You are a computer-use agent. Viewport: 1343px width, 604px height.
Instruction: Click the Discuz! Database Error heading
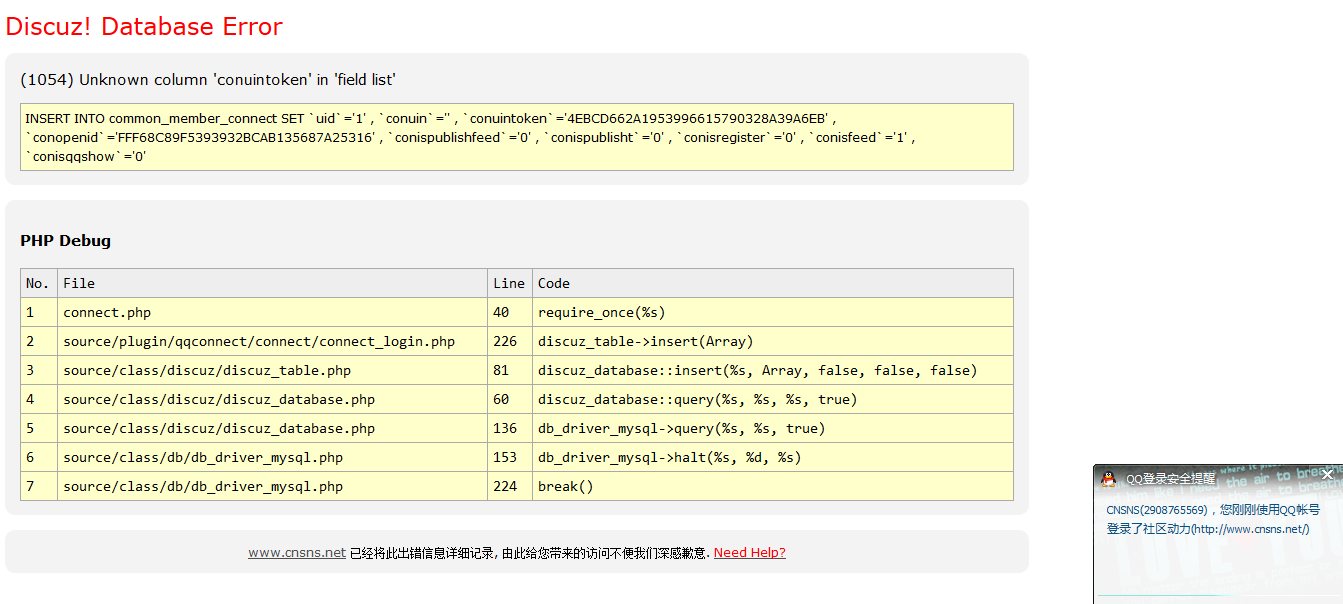tap(144, 27)
